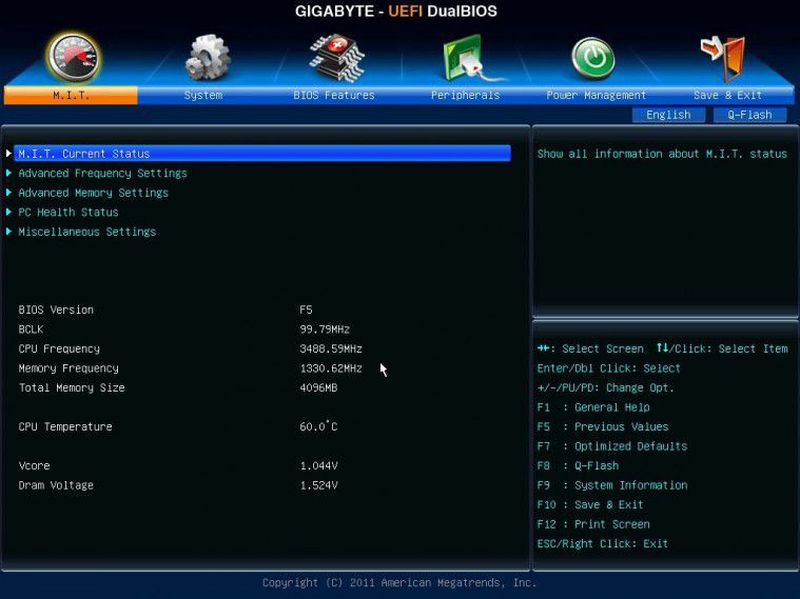Viewport: 800px width, 599px height.
Task: Click the English language button
Action: point(668,114)
